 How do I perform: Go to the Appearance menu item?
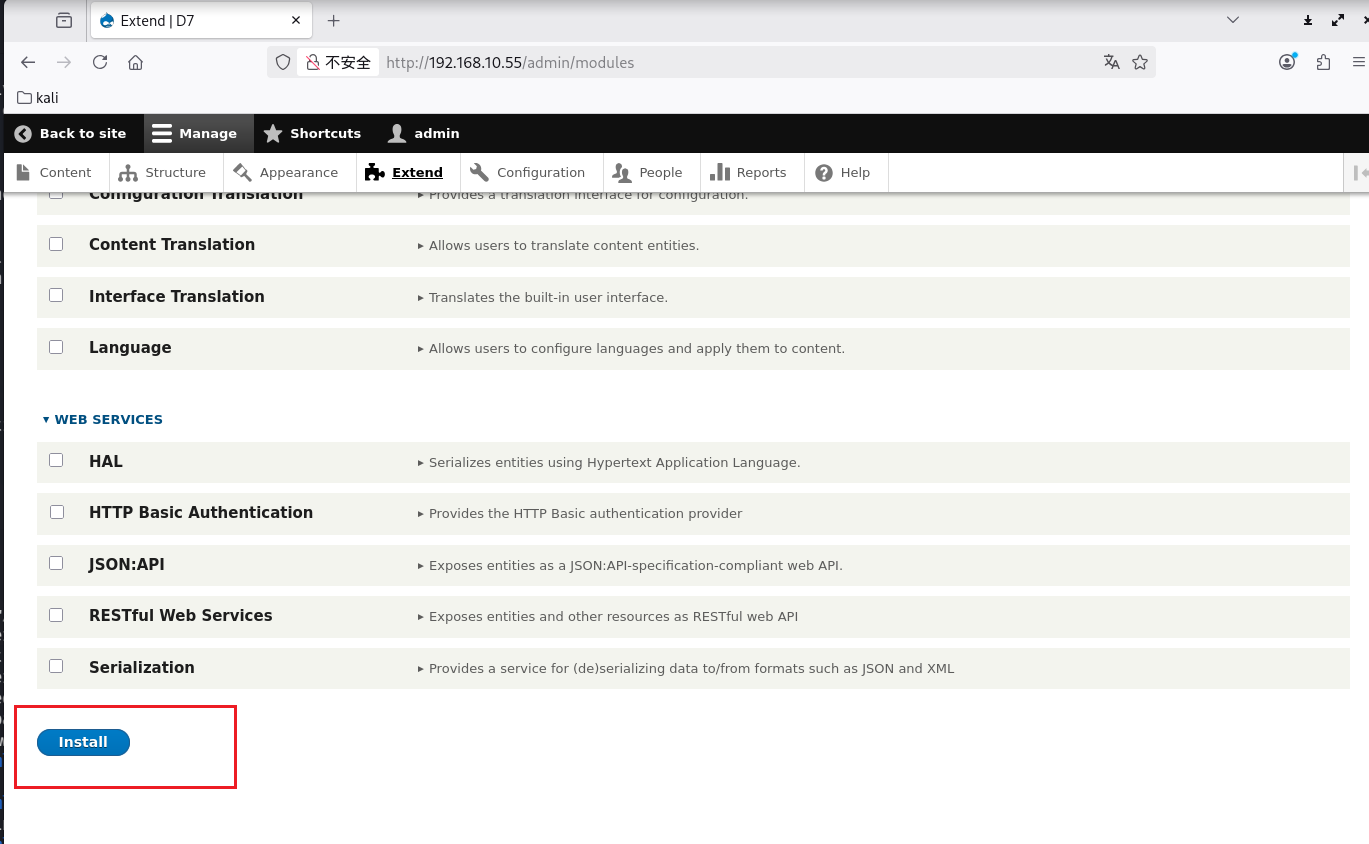(288, 172)
